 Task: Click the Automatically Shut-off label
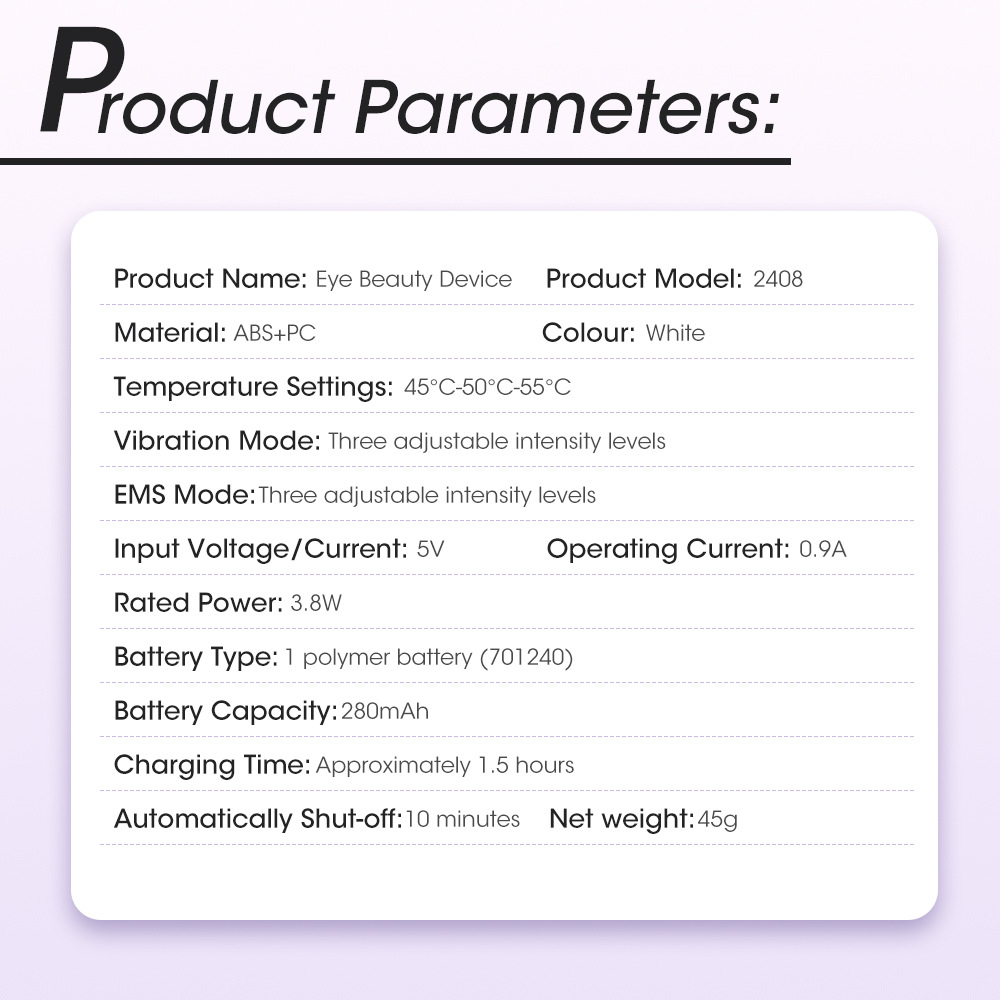tap(258, 819)
